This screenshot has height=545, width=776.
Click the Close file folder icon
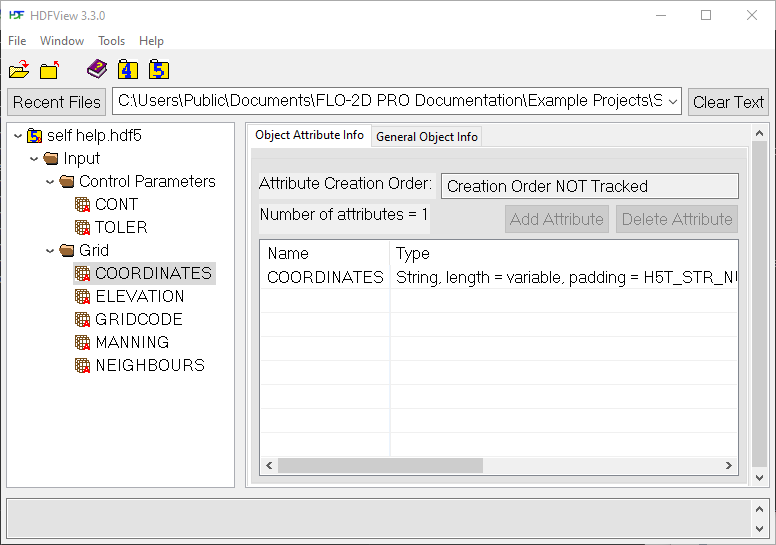click(x=49, y=70)
